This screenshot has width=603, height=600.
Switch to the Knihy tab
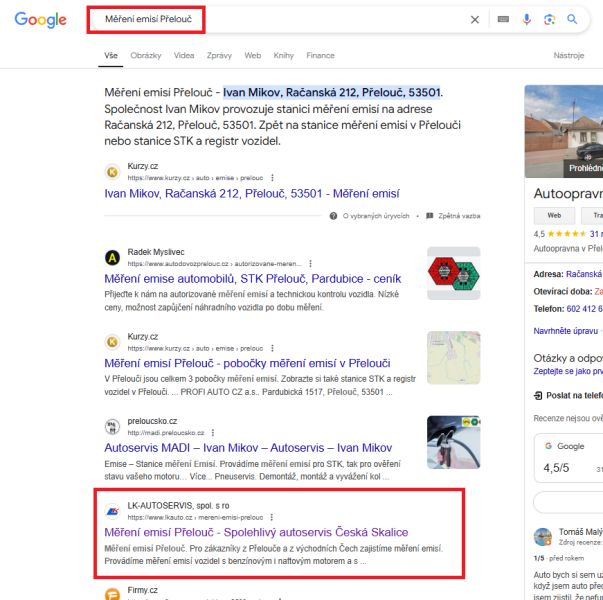click(283, 55)
